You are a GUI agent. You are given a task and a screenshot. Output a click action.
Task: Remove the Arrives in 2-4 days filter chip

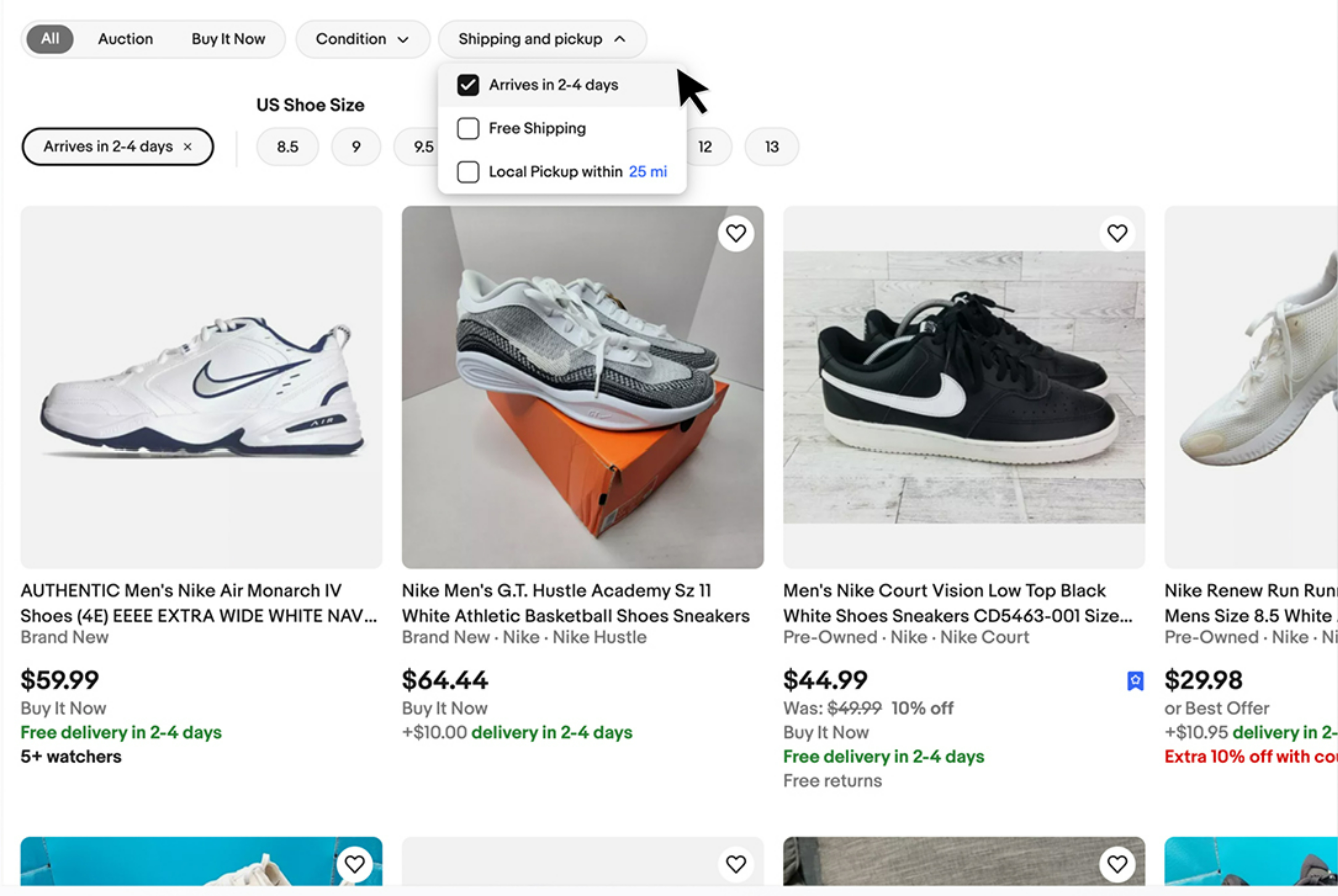[x=187, y=146]
